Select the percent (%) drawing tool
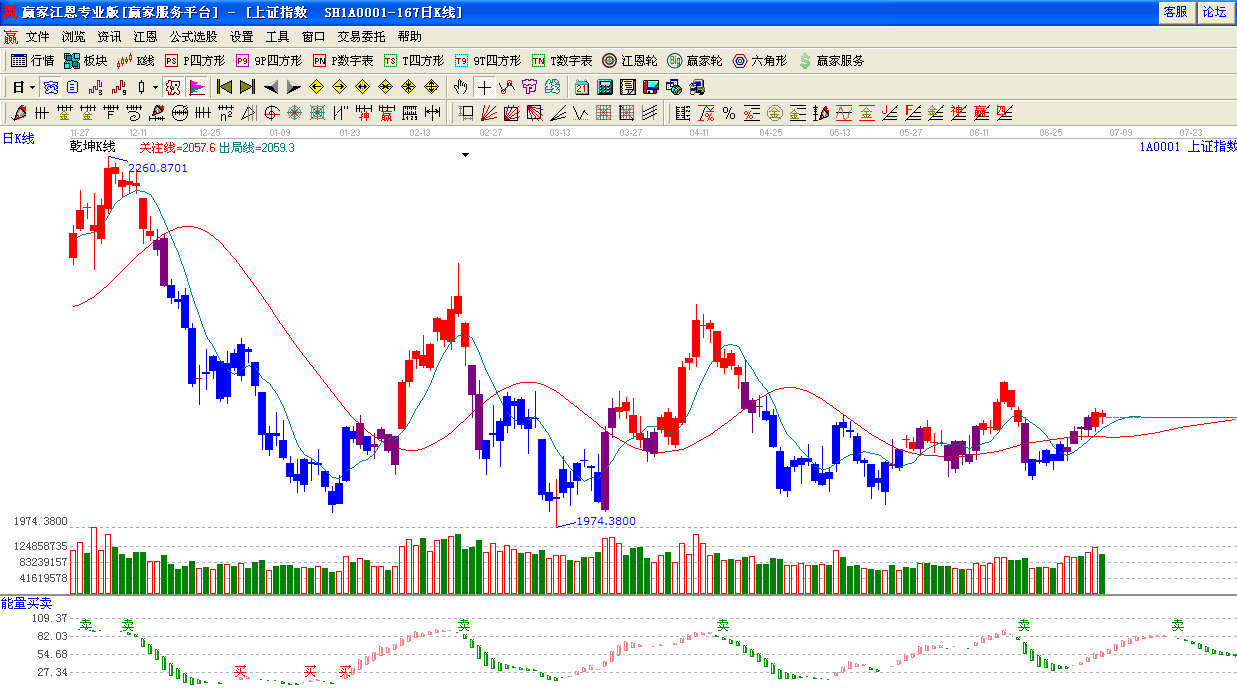This screenshot has height=689, width=1237. point(729,113)
